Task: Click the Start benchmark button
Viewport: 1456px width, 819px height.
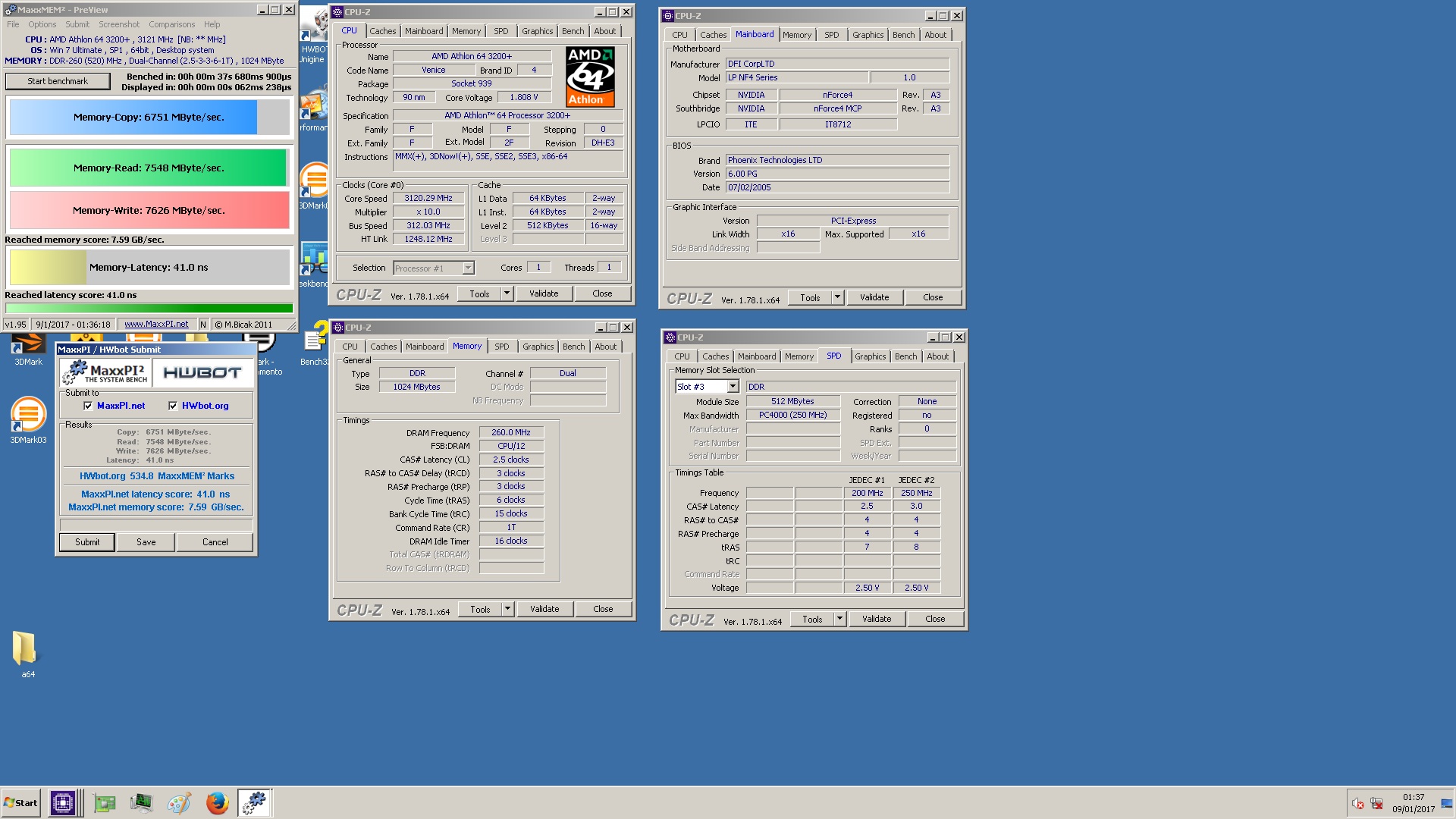Action: (x=58, y=81)
